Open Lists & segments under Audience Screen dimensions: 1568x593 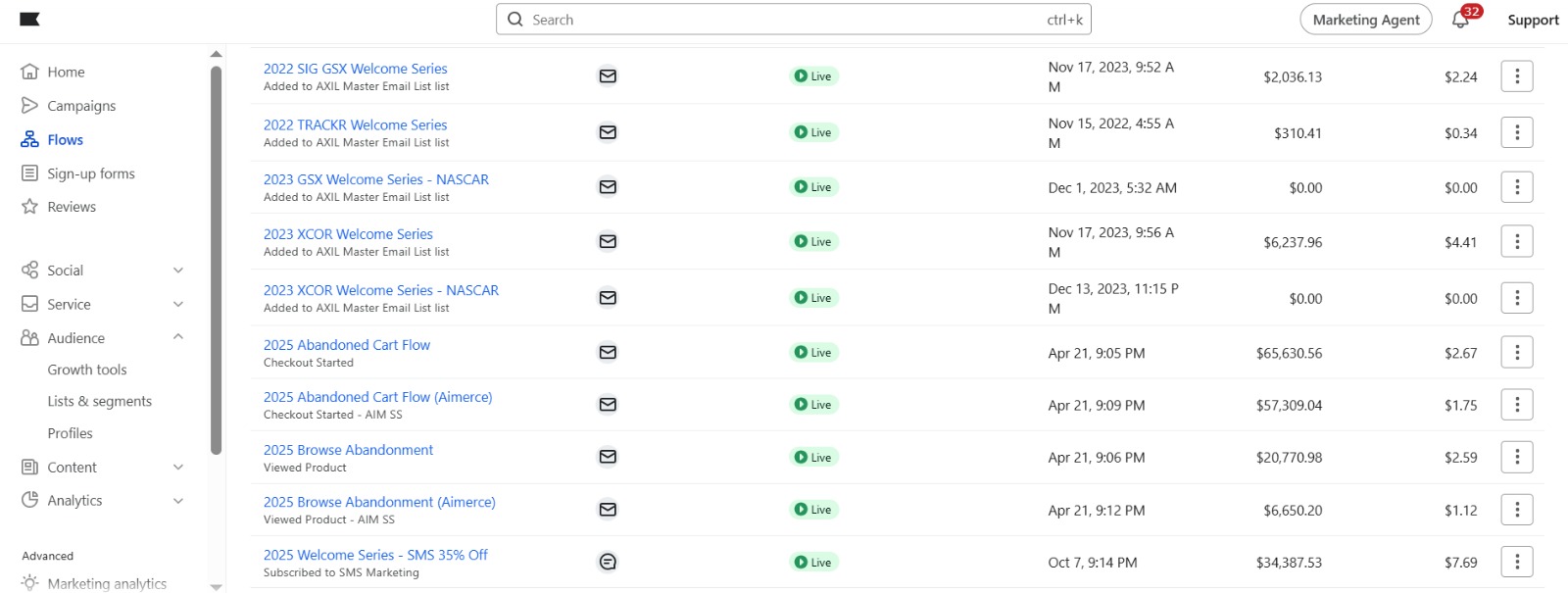[99, 401]
